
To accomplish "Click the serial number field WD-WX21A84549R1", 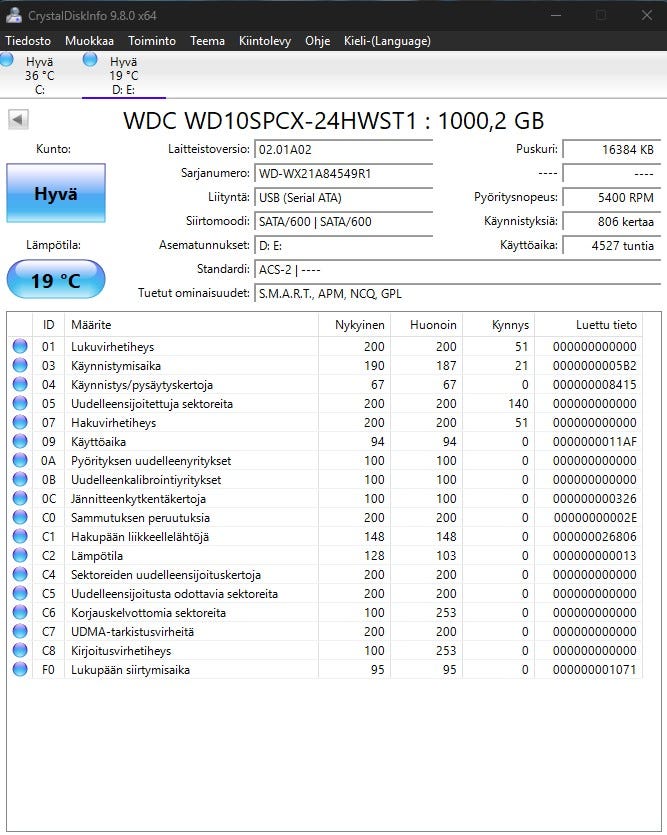I will coord(343,174).
